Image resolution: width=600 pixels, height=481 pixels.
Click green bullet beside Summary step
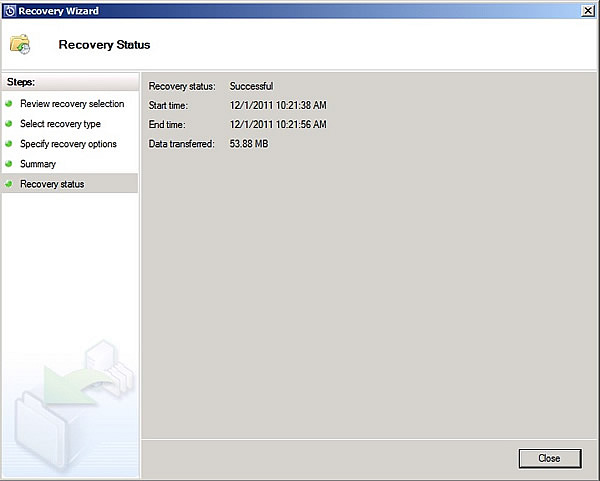[9, 164]
